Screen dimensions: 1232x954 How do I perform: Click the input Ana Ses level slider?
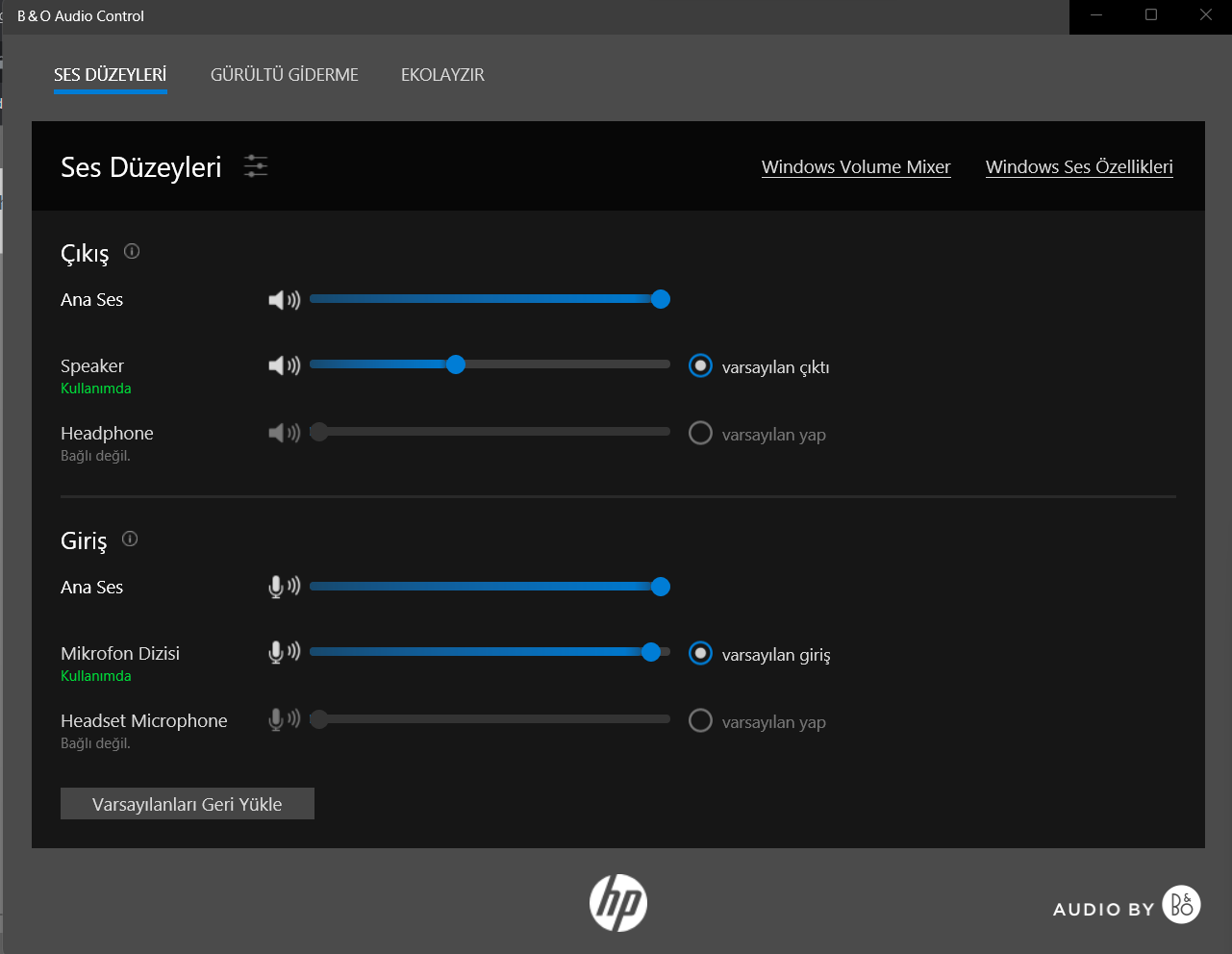tap(490, 587)
